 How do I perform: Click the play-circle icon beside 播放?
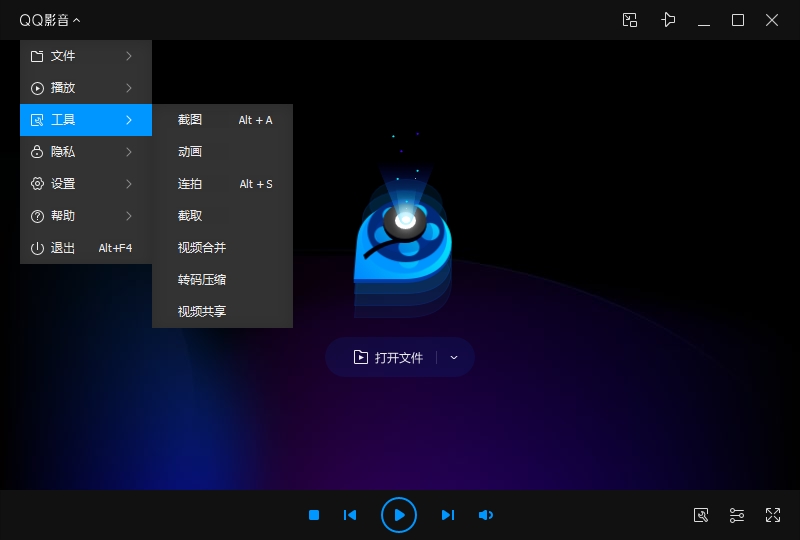click(x=37, y=88)
